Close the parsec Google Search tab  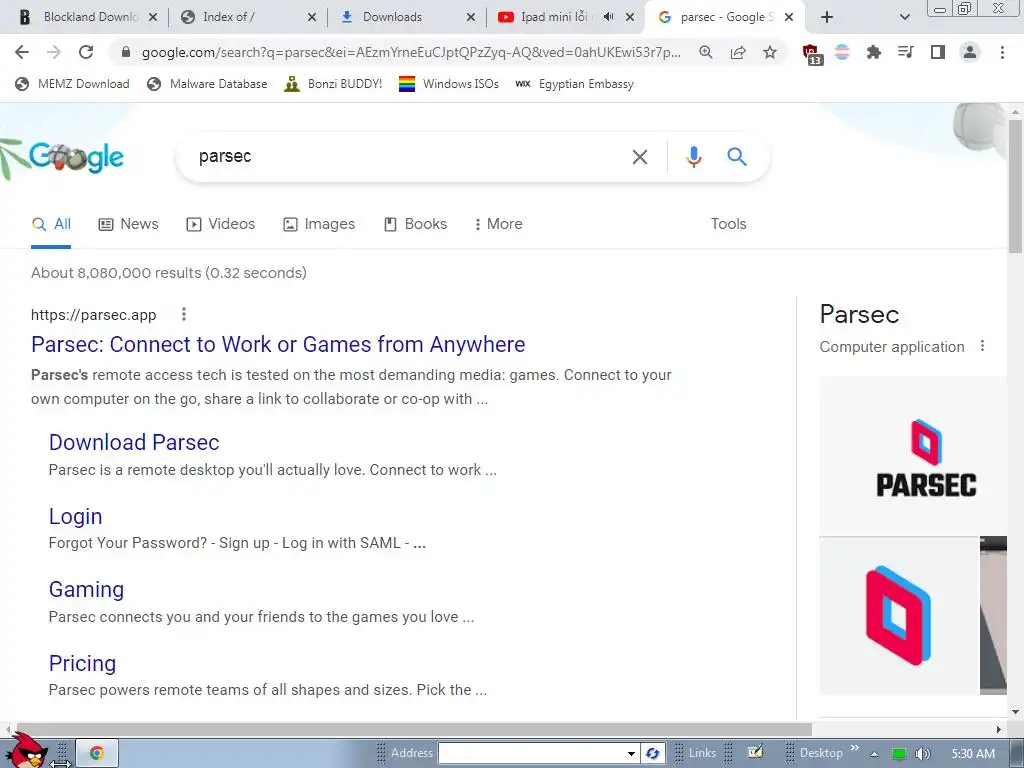[x=788, y=17]
